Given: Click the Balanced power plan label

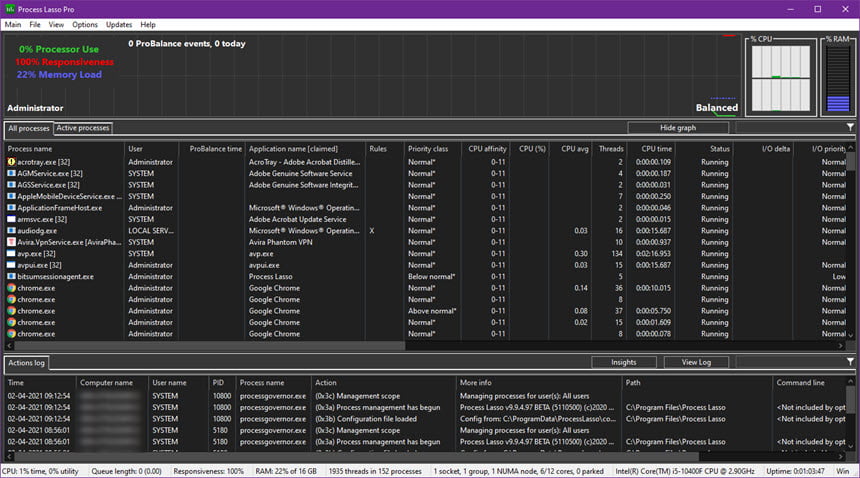Looking at the screenshot, I should (x=717, y=107).
